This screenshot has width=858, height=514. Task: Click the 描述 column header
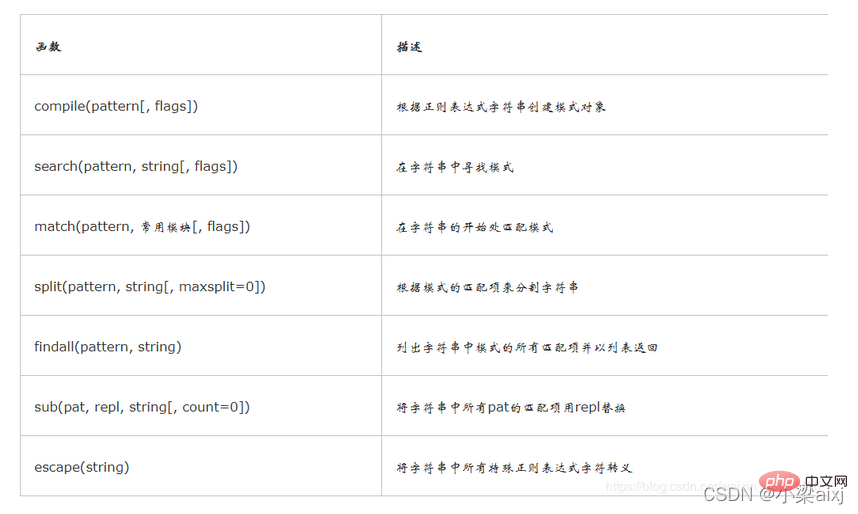[409, 47]
